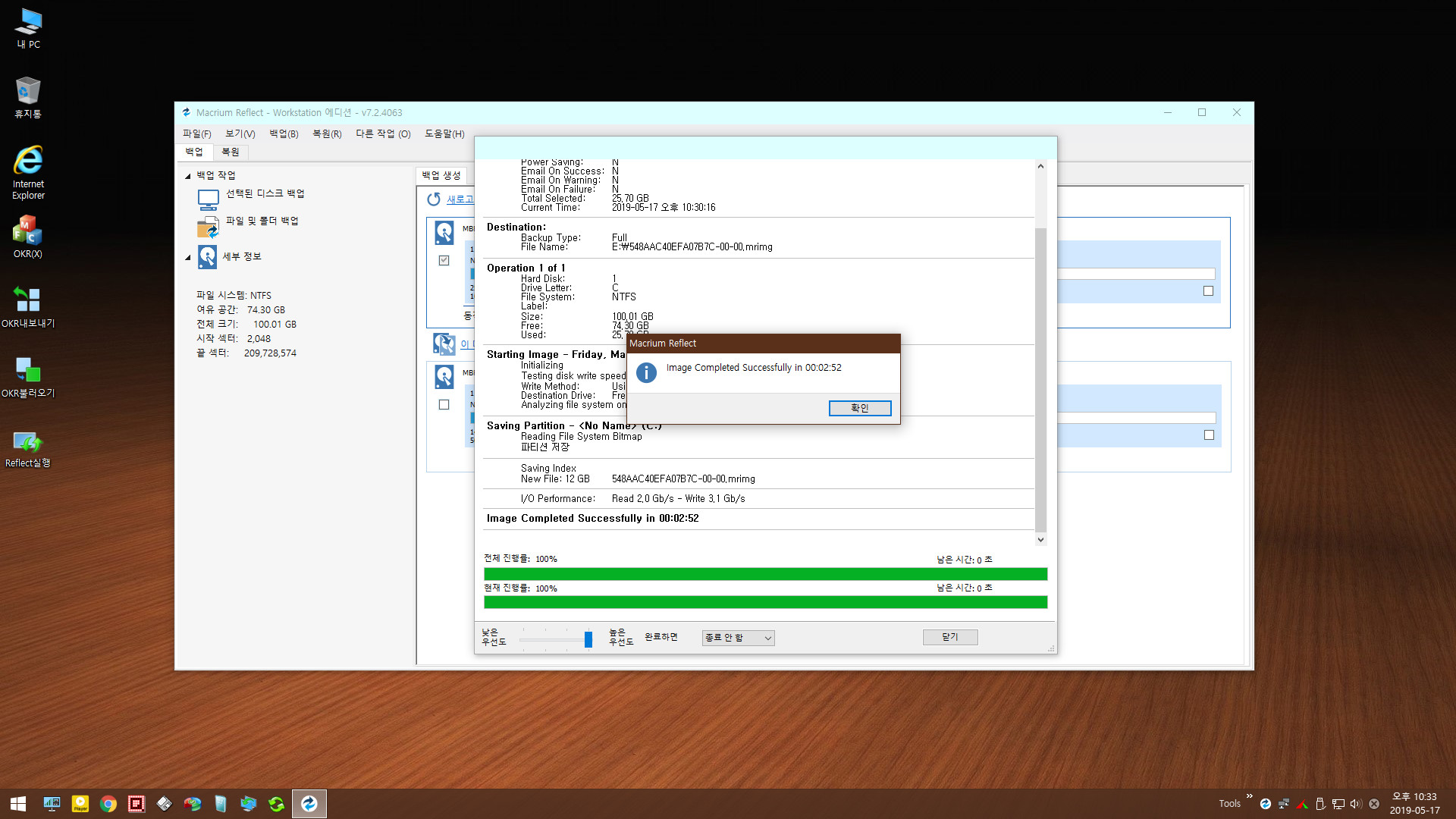Click the volume speaker tray icon

(x=1356, y=804)
